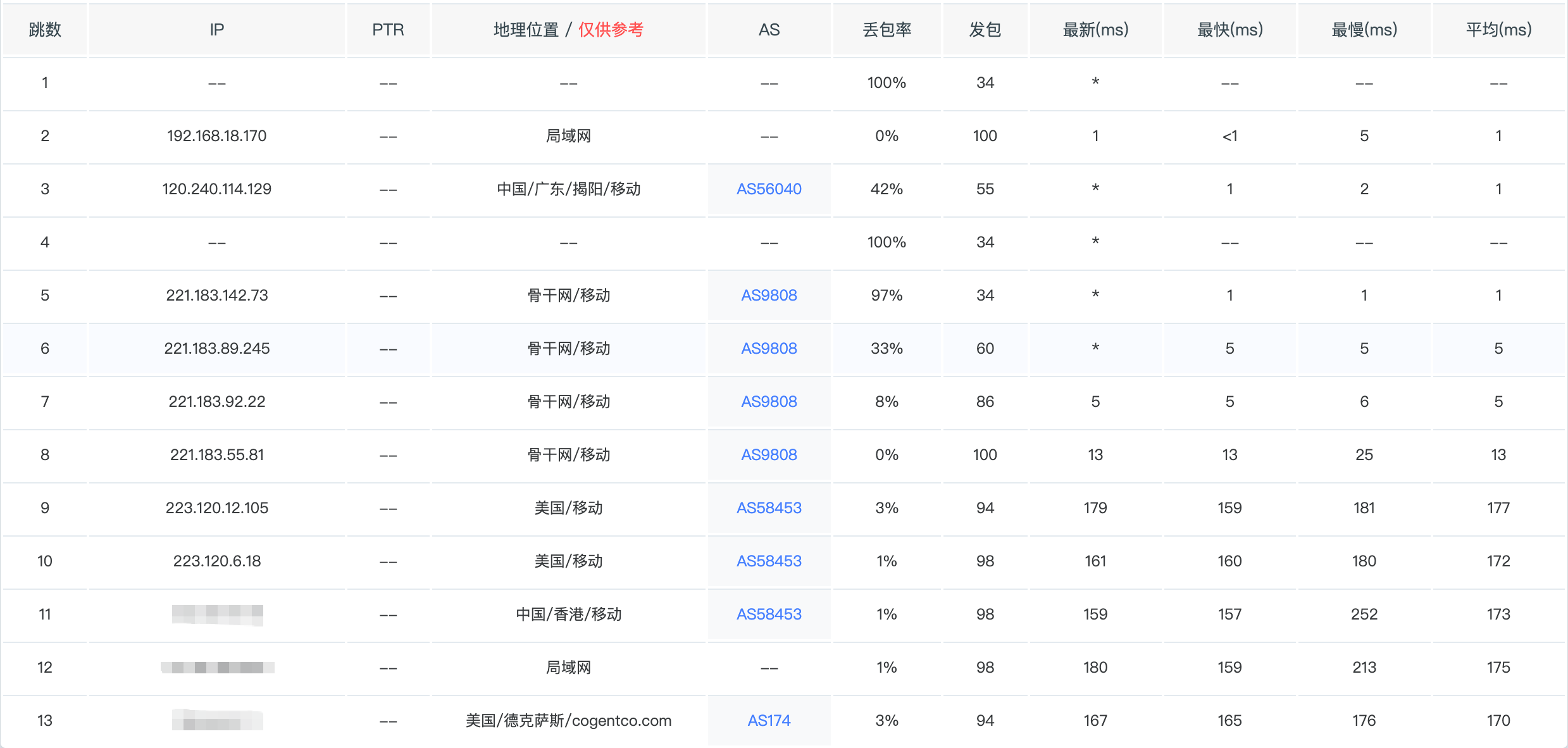Click the AS56040 link in hop 3
The height and width of the screenshot is (748, 1568).
click(769, 189)
